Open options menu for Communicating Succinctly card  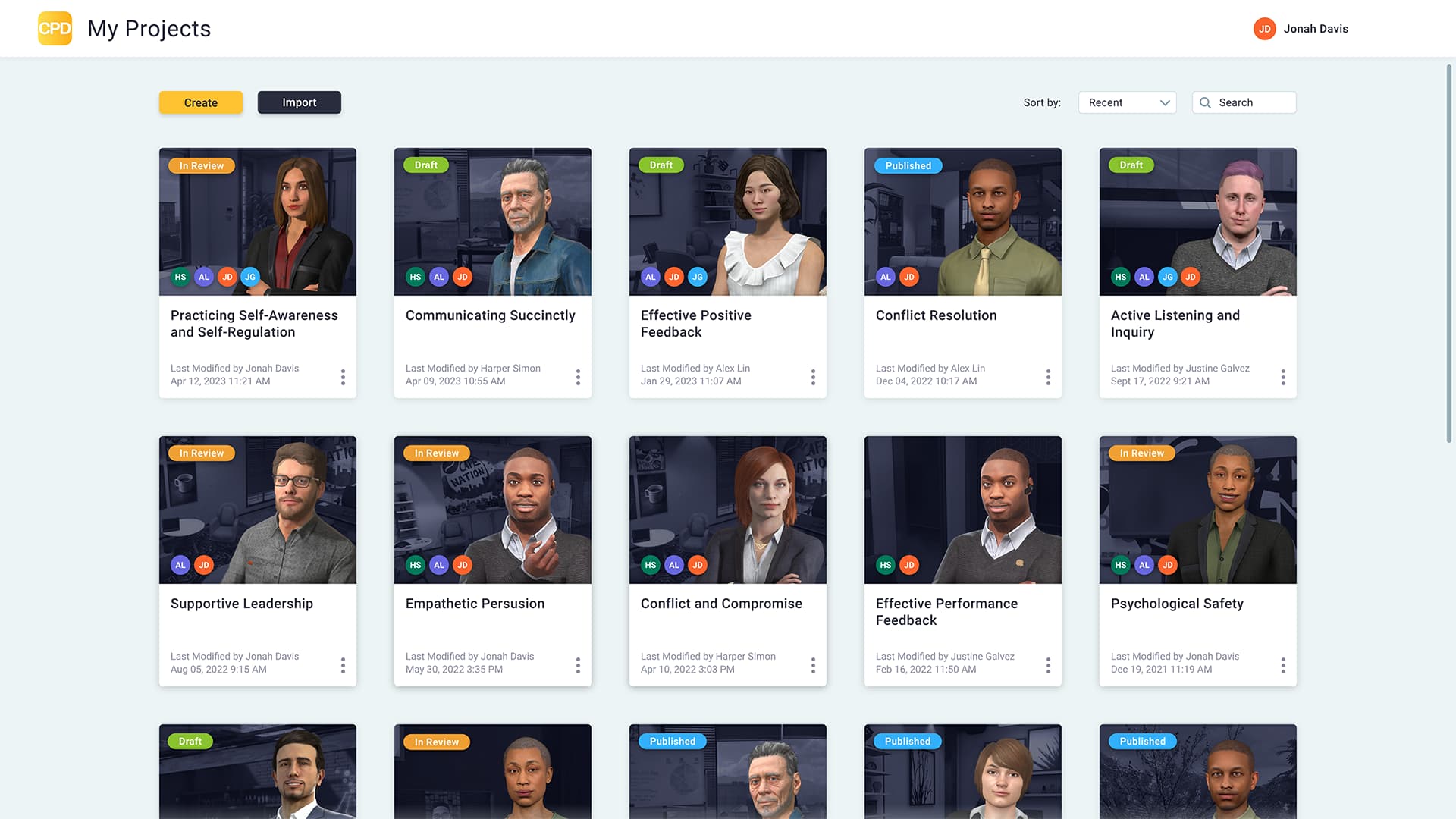(x=578, y=377)
